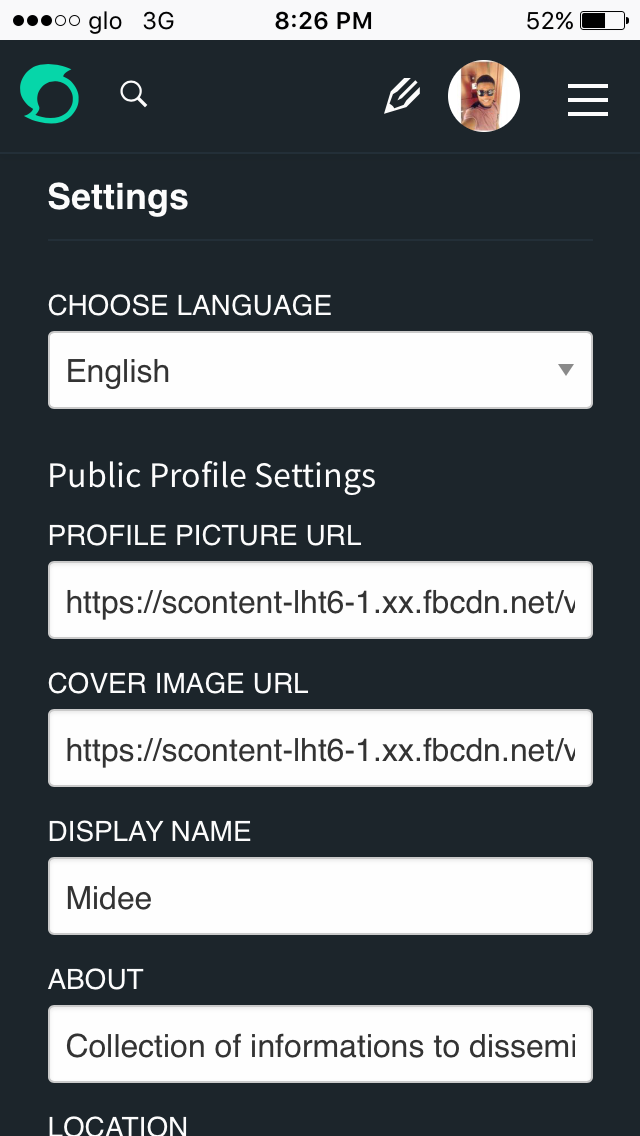This screenshot has width=640, height=1136.
Task: Edit the Display Name field
Action: 320,896
